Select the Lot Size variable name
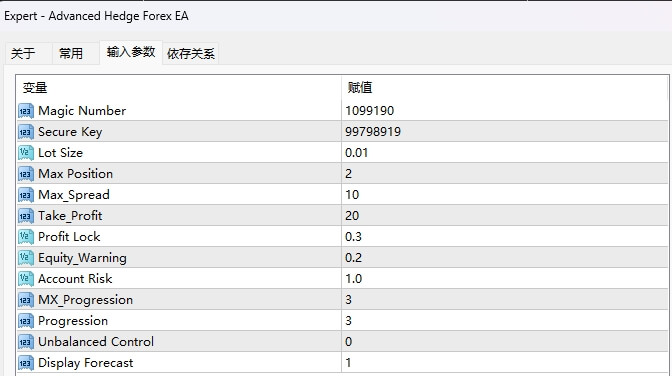Viewport: 672px width, 376px height. 60,153
